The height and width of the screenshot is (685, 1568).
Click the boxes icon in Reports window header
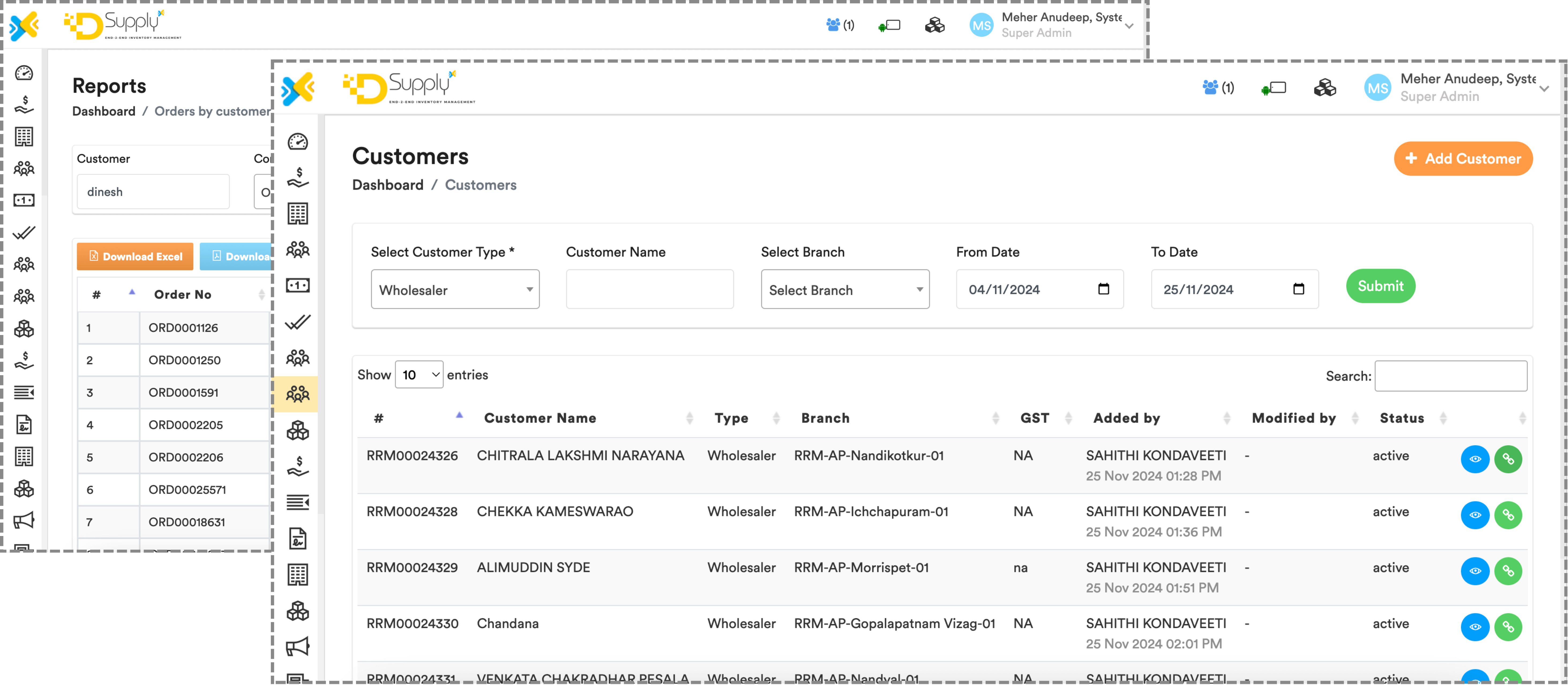(934, 25)
